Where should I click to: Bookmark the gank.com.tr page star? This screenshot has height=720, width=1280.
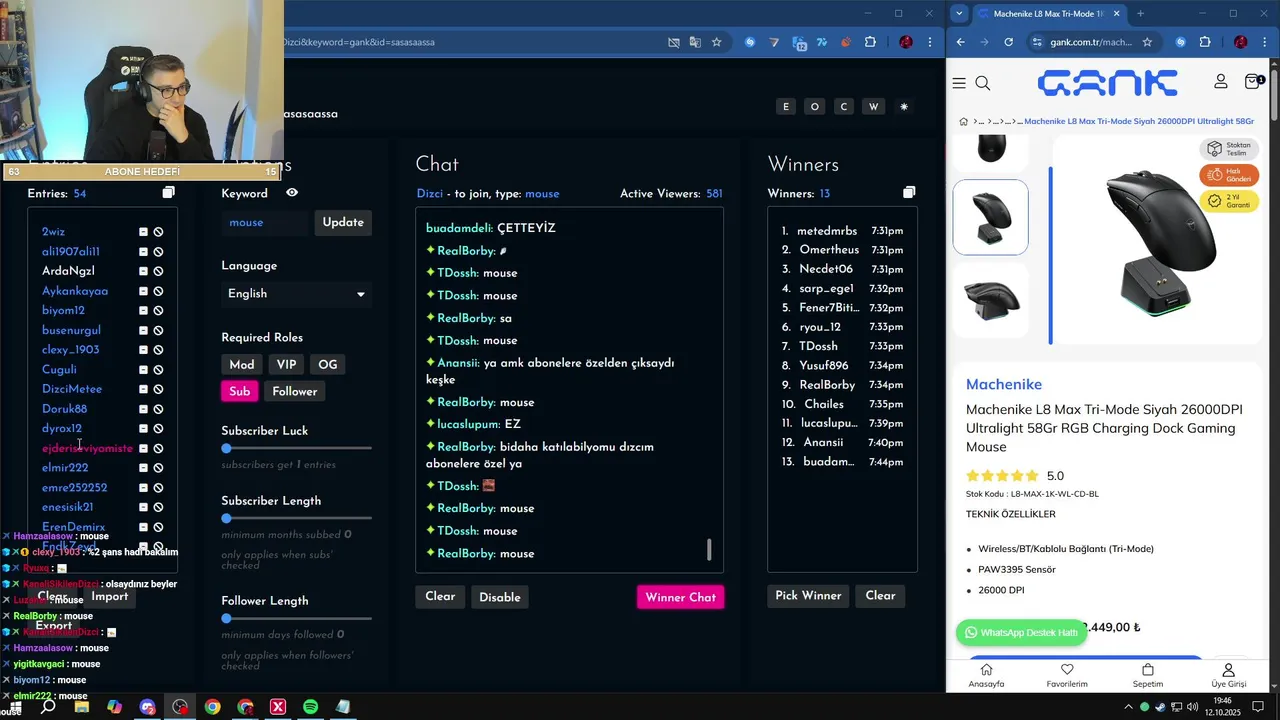coord(1147,42)
